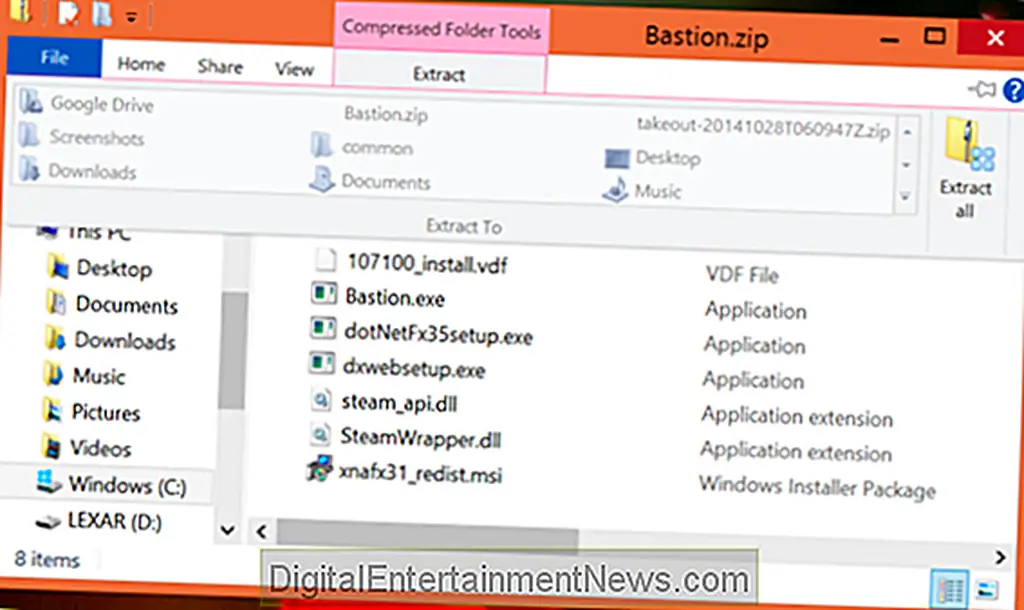This screenshot has height=610, width=1024.
Task: Select the Compressed Folder Tools tab header
Action: pos(441,29)
